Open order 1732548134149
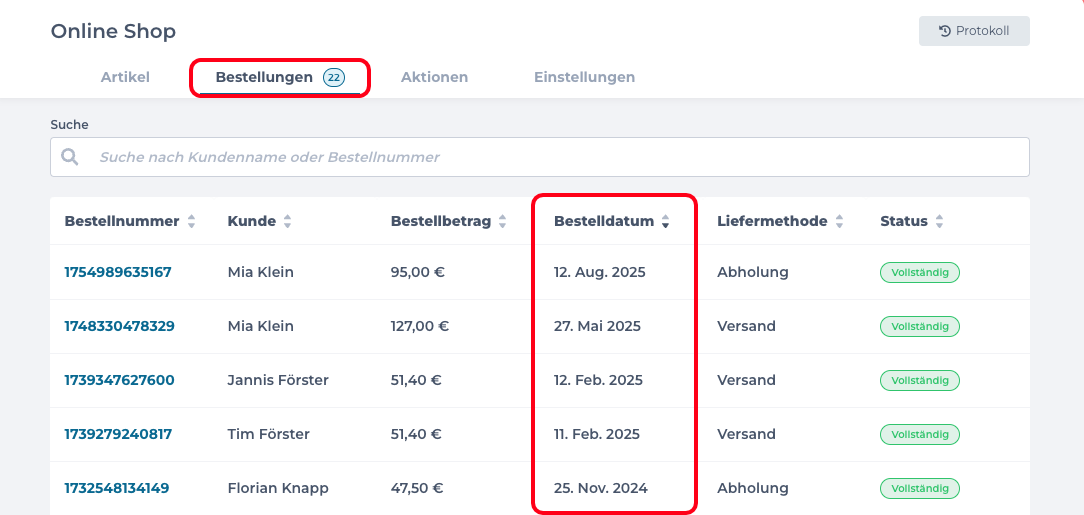The image size is (1084, 515). click(x=116, y=488)
